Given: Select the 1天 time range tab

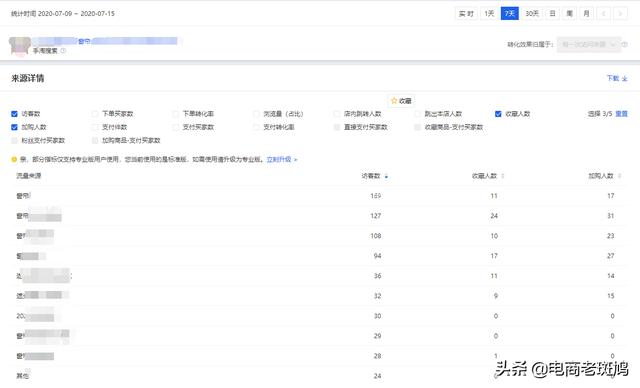Looking at the screenshot, I should click(489, 13).
